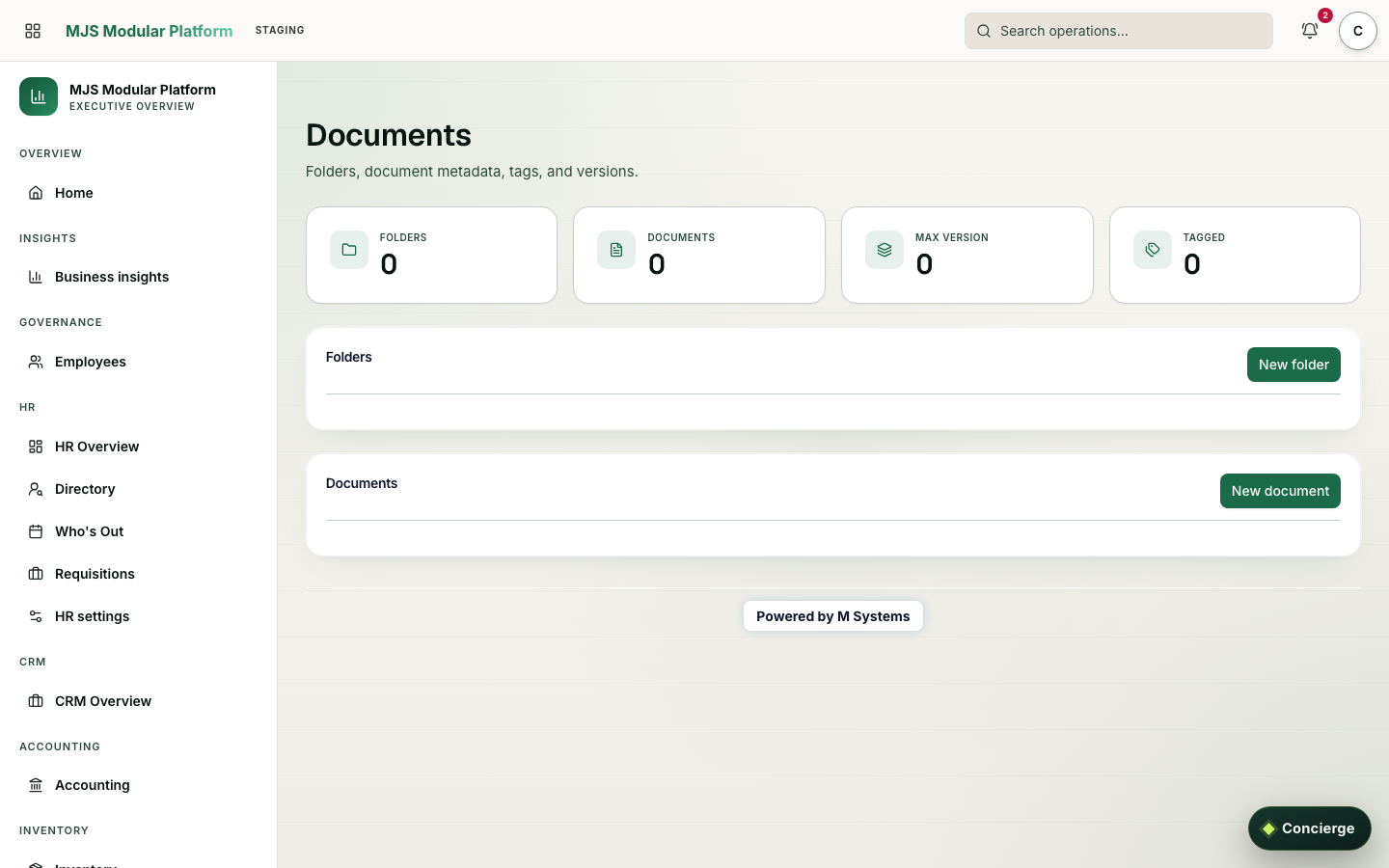This screenshot has width=1389, height=868.
Task: Navigate to CRM Overview
Action: (x=139, y=701)
